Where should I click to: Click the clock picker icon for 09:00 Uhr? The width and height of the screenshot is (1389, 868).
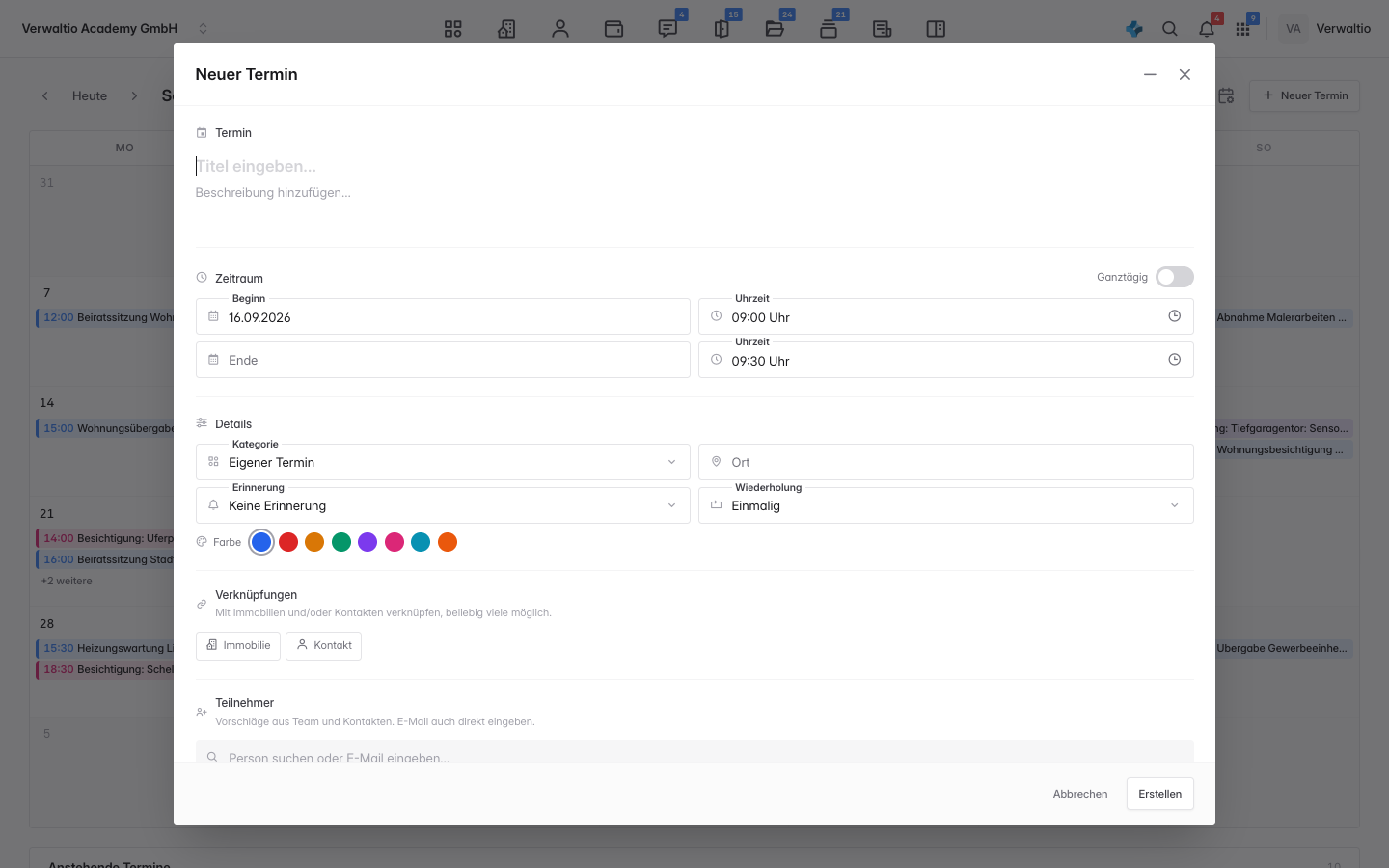(1175, 316)
